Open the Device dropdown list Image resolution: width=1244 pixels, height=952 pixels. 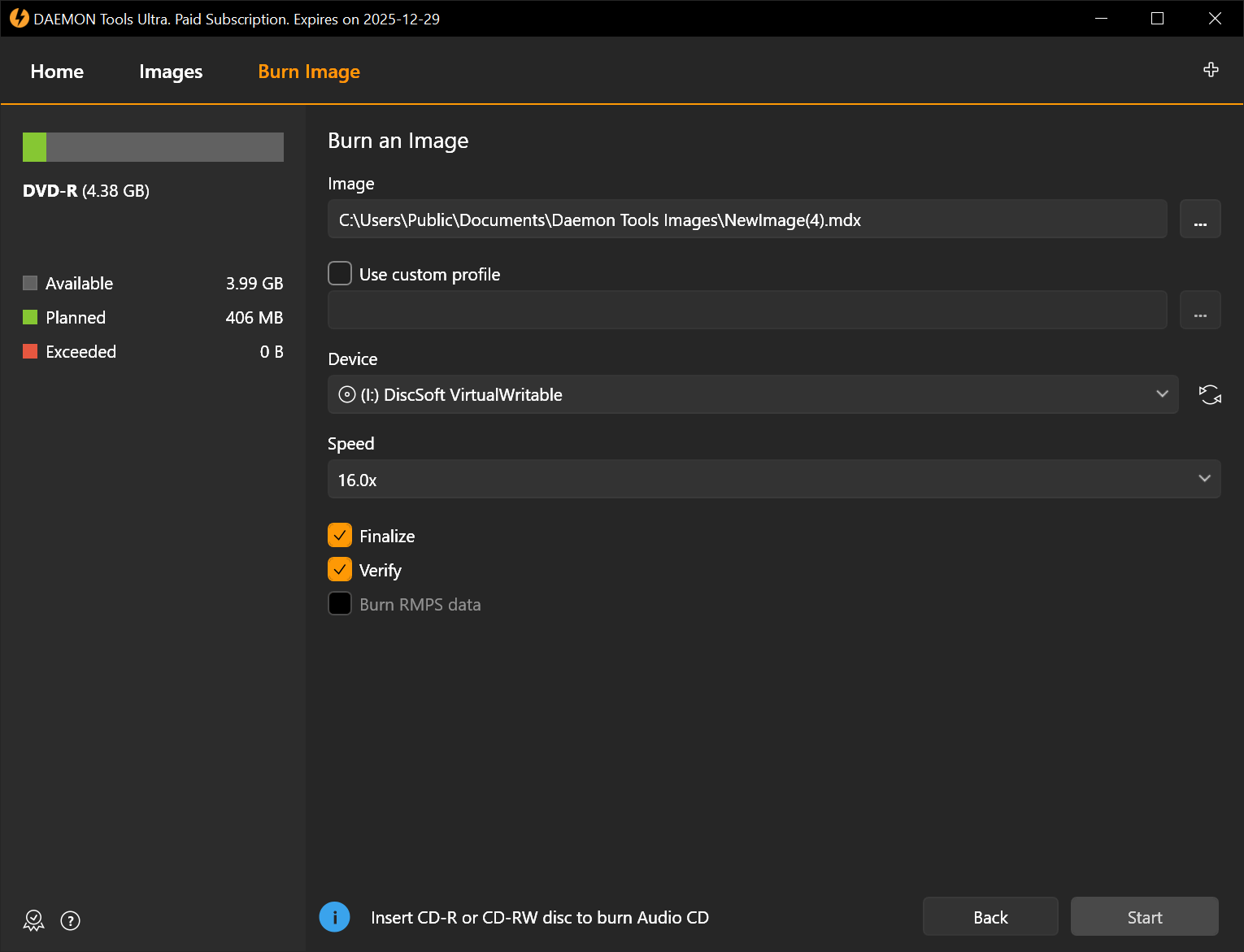point(752,395)
